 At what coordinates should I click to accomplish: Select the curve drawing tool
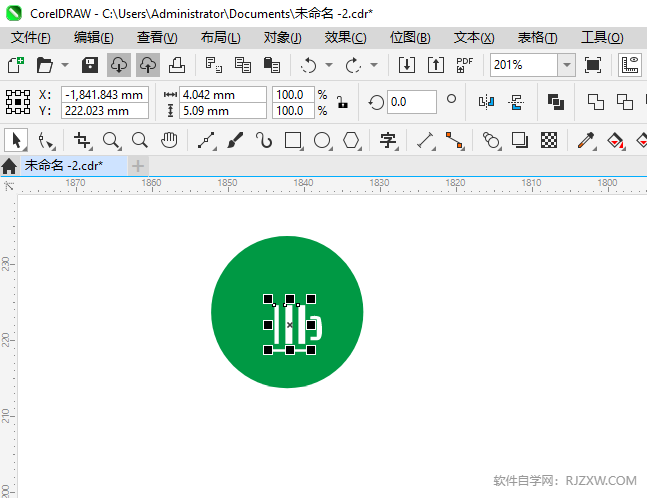coord(264,140)
